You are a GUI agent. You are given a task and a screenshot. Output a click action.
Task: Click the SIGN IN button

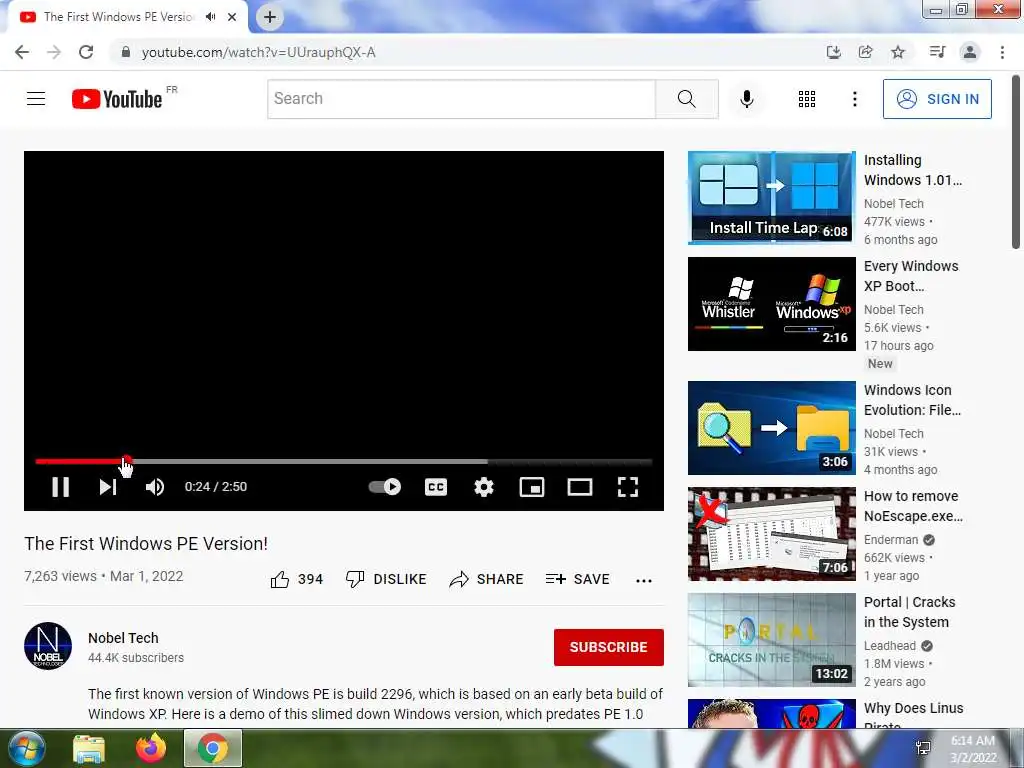(x=937, y=99)
